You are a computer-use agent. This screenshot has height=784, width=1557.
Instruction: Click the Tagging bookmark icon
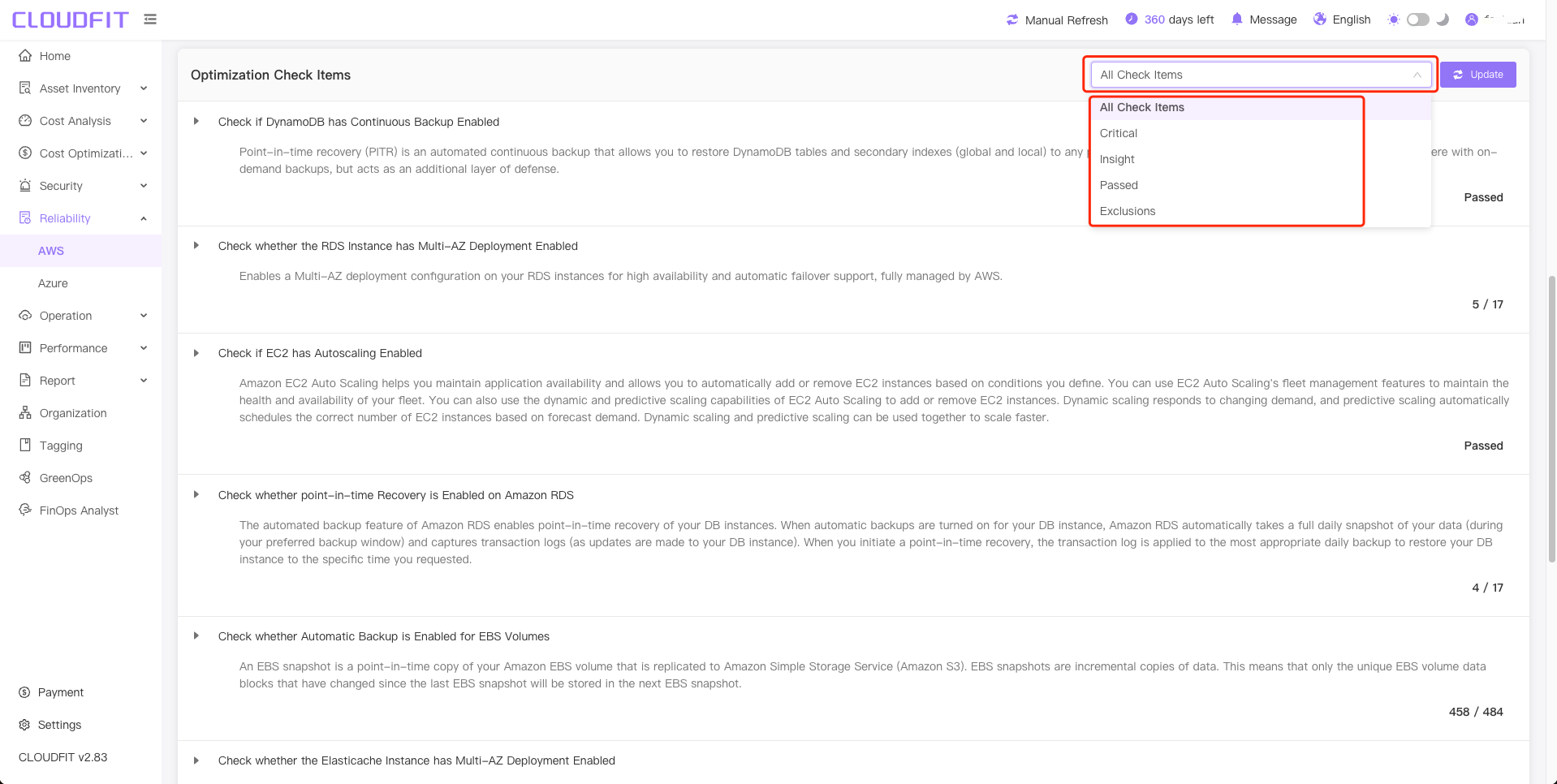(x=25, y=446)
